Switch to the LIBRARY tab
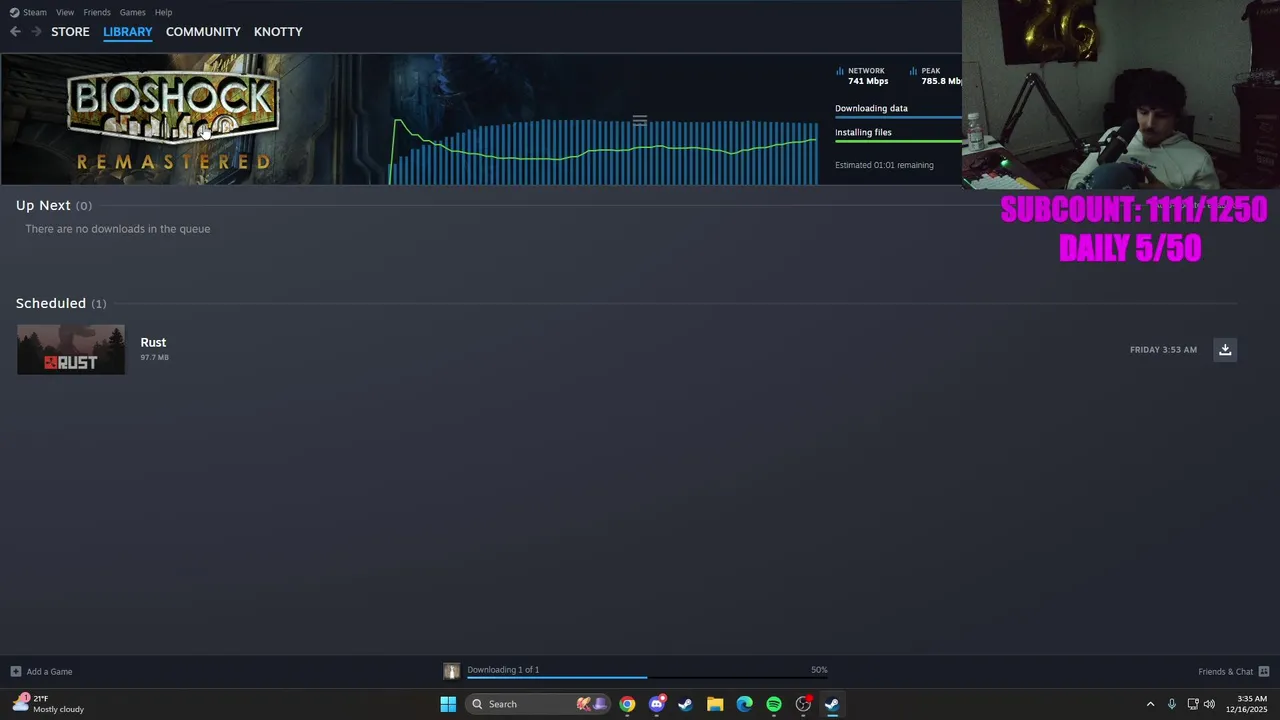The image size is (1280, 720). coord(128,32)
